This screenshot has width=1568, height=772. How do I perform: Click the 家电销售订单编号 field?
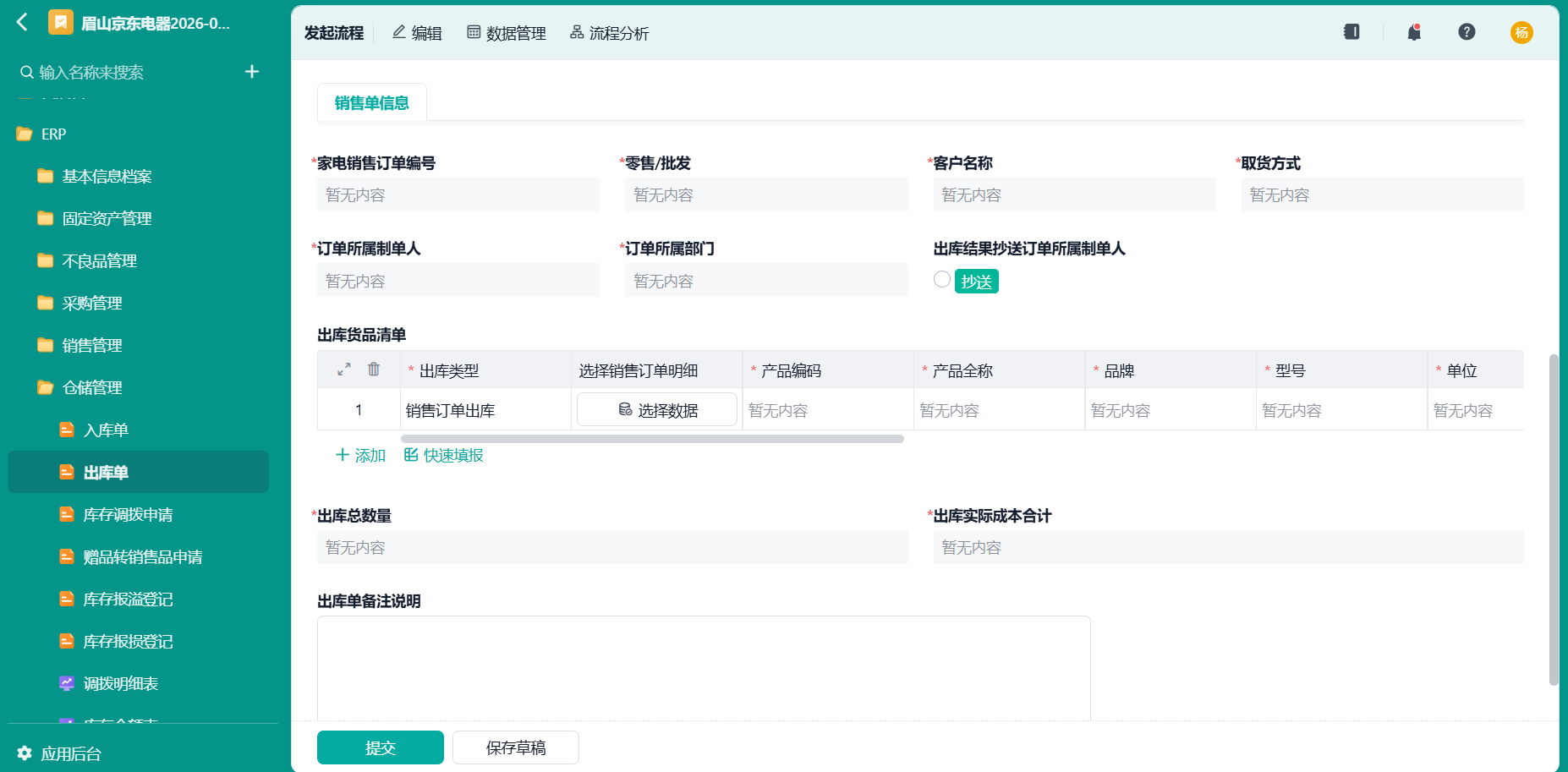(458, 194)
